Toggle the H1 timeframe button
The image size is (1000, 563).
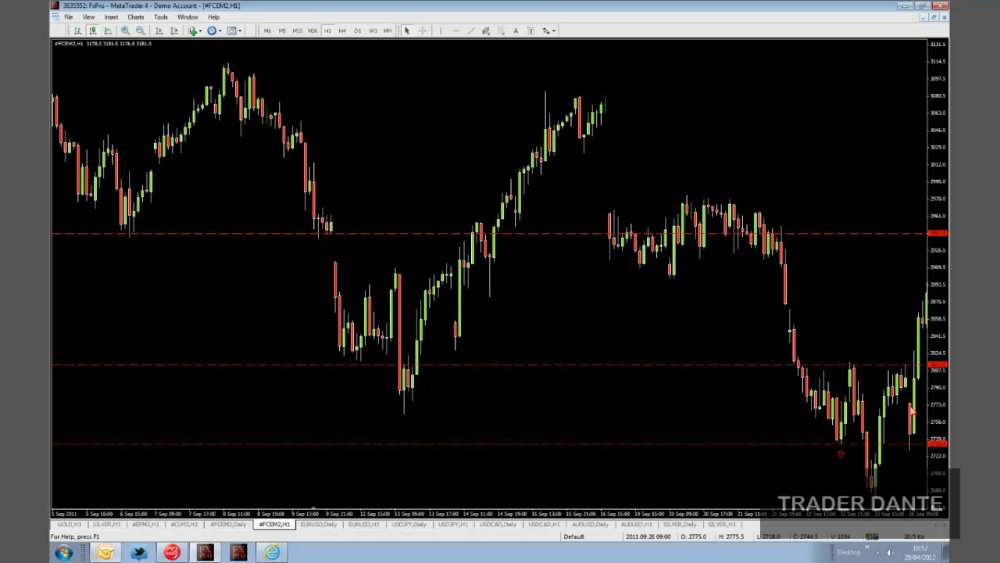327,31
